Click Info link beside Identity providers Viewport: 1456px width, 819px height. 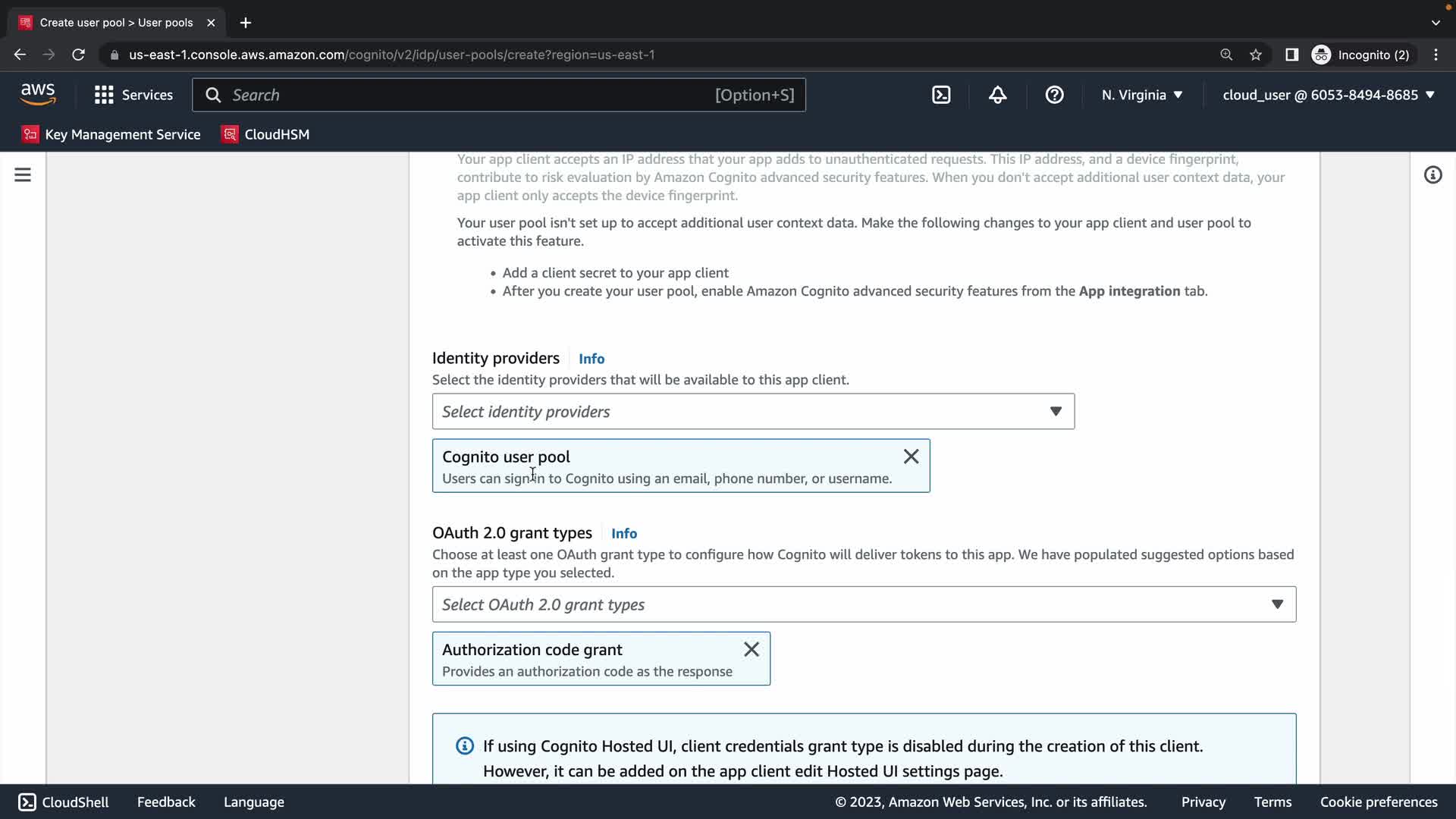click(x=591, y=359)
